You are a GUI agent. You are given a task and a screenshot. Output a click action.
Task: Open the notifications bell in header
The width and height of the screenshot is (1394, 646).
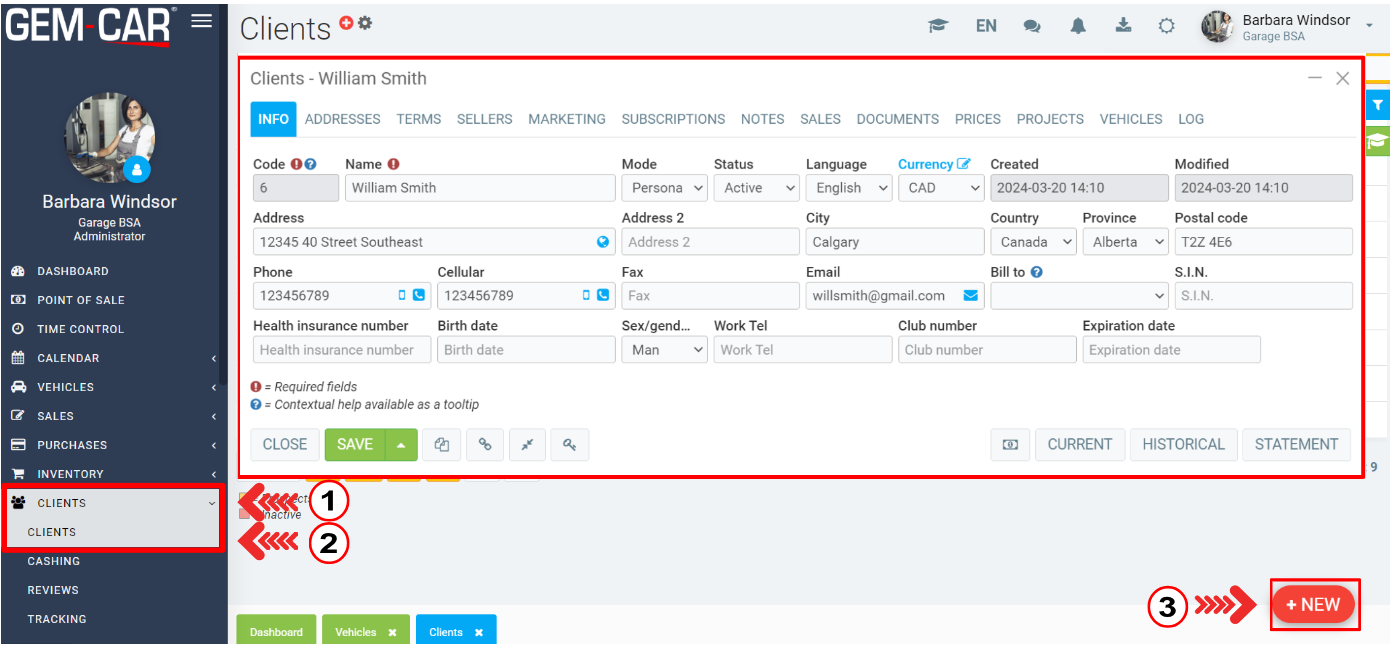tap(1078, 27)
